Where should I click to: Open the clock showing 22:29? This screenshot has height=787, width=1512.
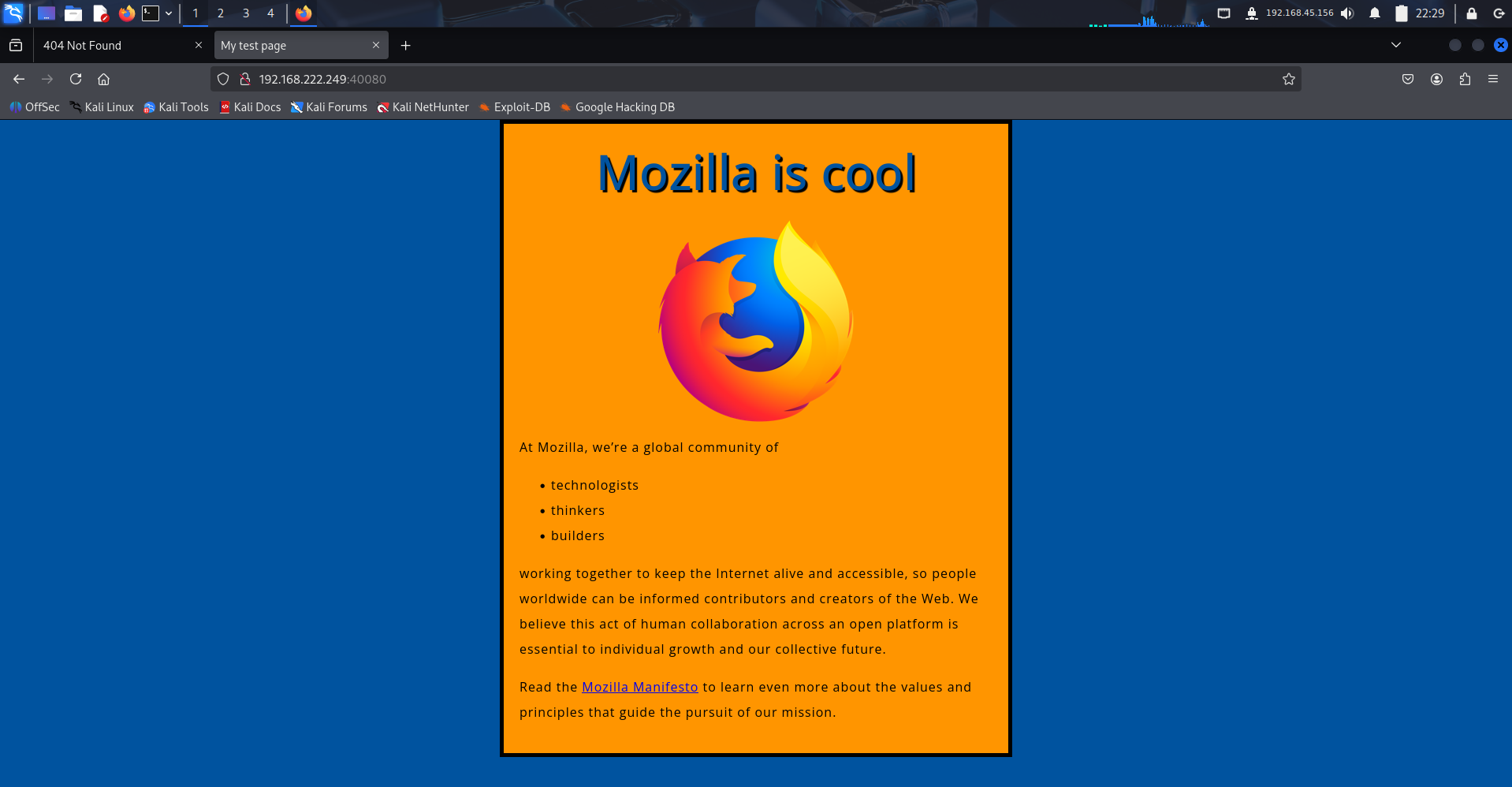tap(1430, 13)
